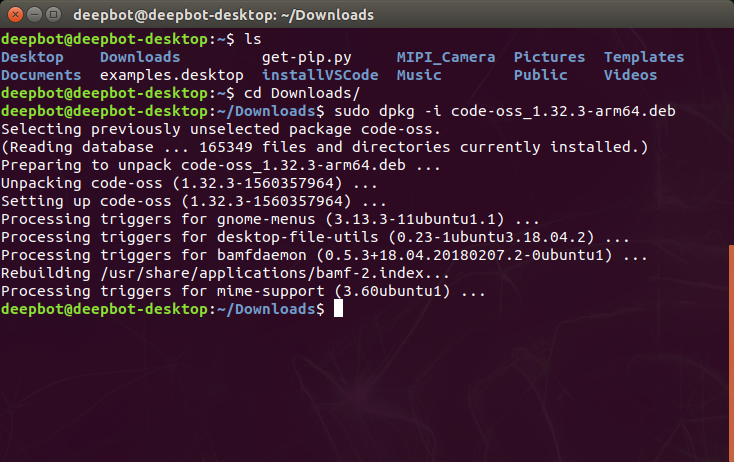The height and width of the screenshot is (462, 734).
Task: Click the terminal block cursor
Action: [x=338, y=309]
